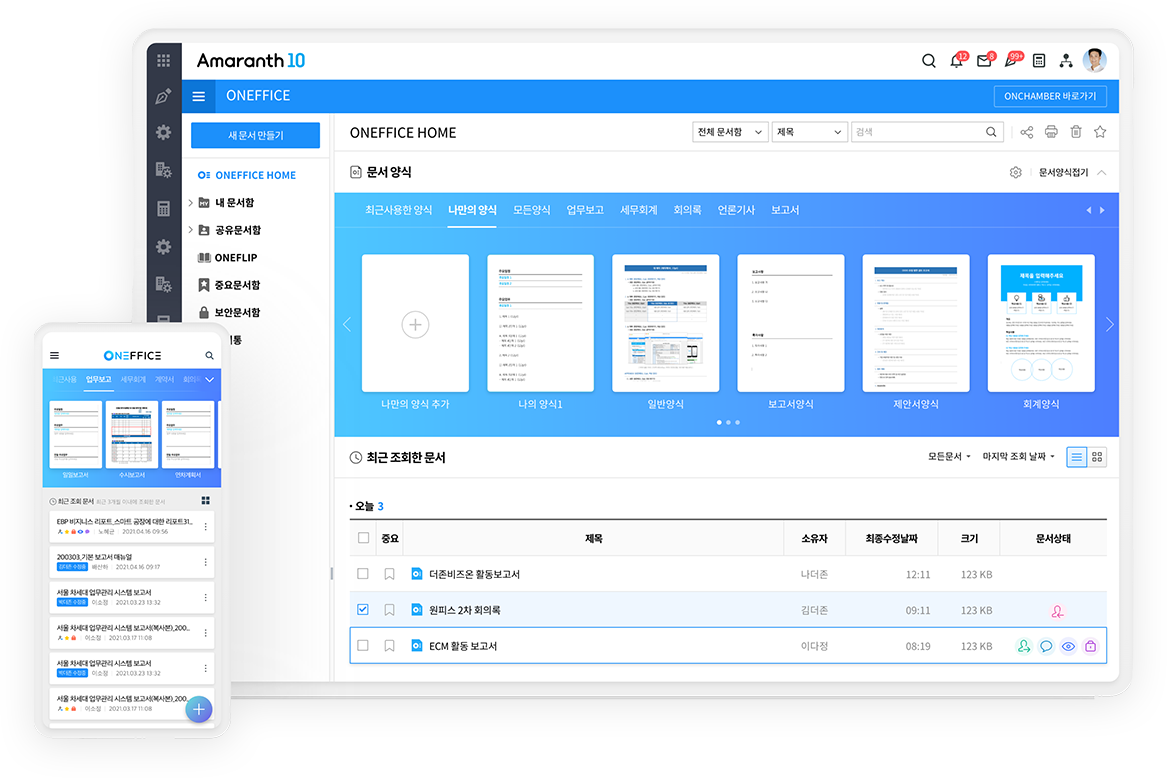The height and width of the screenshot is (778, 1168).
Task: Click the pen icon in dark sidebar
Action: click(163, 96)
